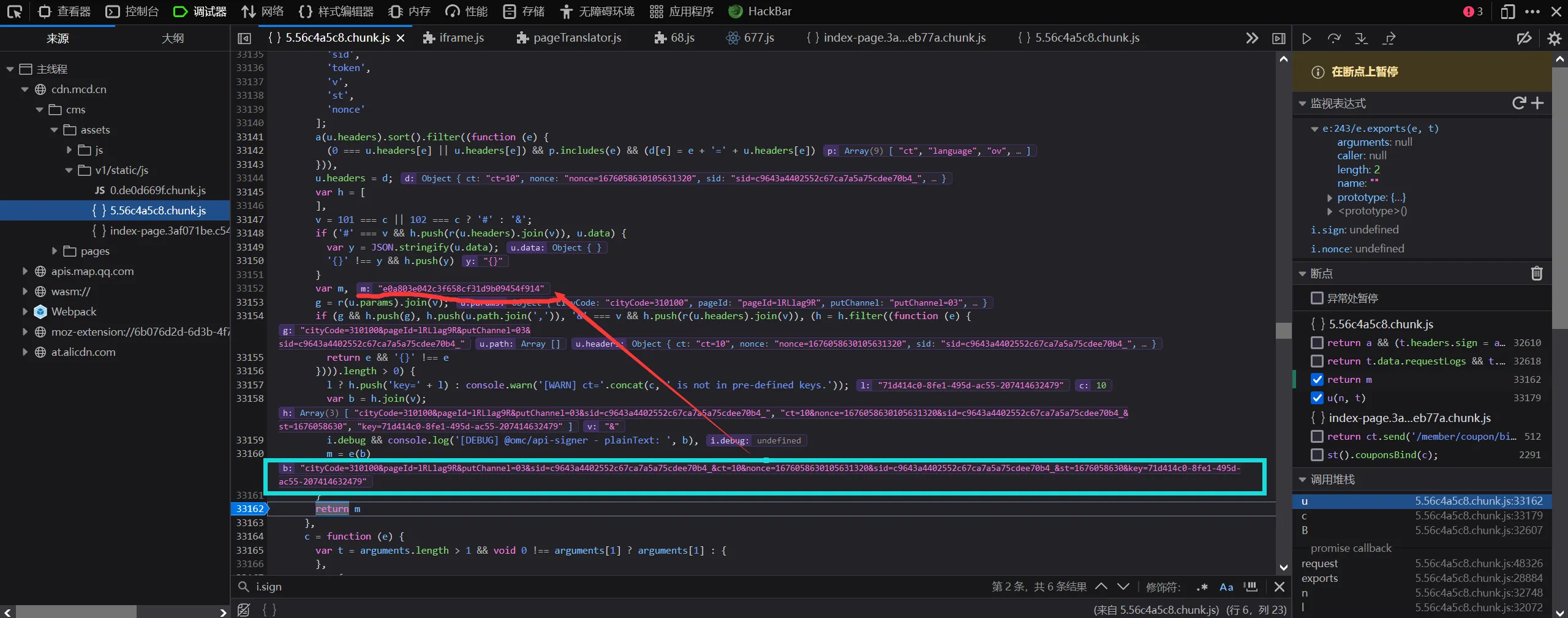Screen dimensions: 1568x618
Task: Add a new watch expression
Action: pyautogui.click(x=1537, y=103)
